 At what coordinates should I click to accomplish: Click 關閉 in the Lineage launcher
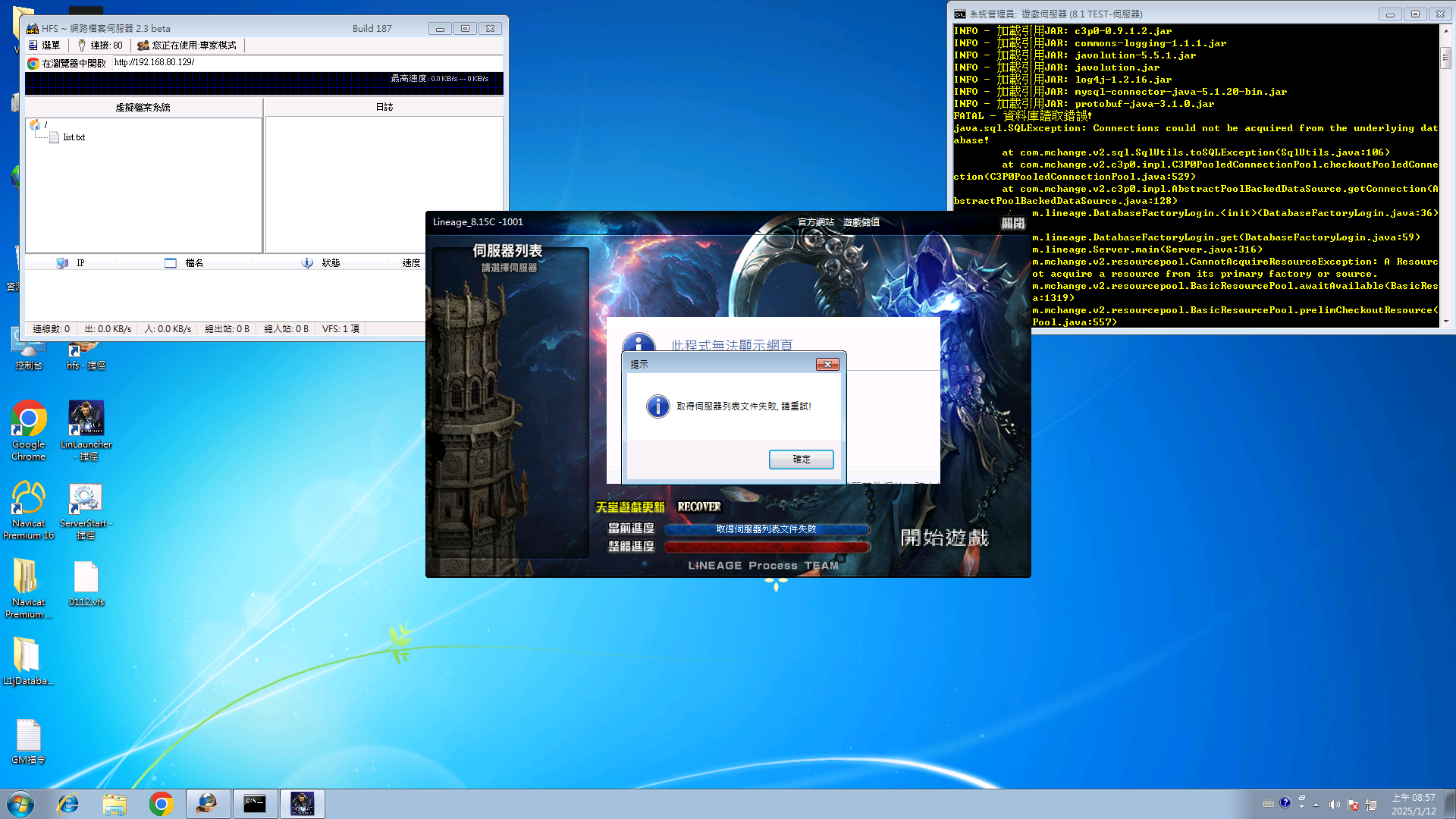point(1013,223)
